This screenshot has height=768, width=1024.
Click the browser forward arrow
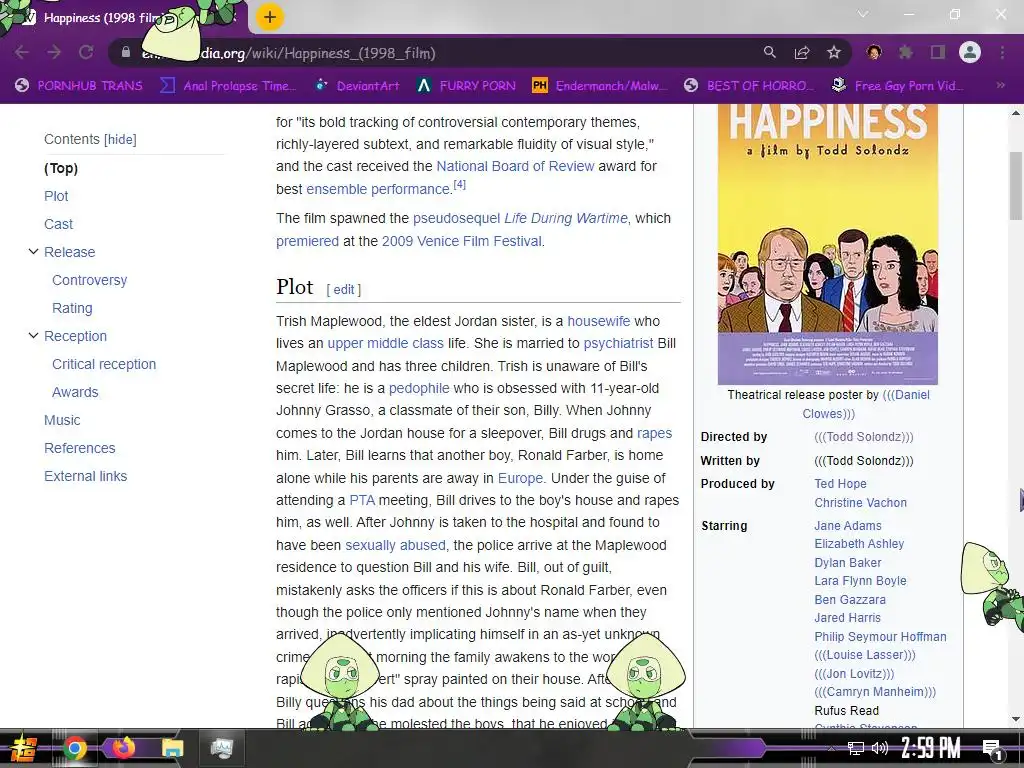point(54,53)
